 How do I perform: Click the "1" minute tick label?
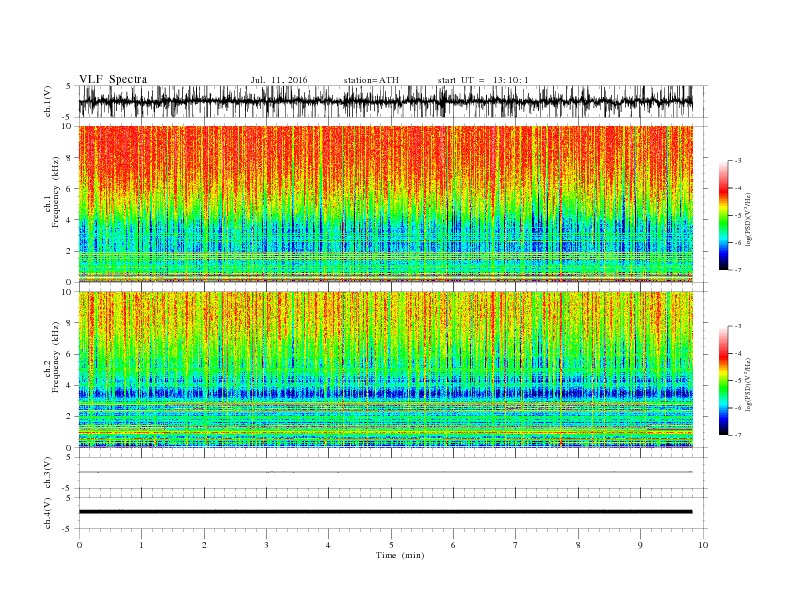coord(141,545)
